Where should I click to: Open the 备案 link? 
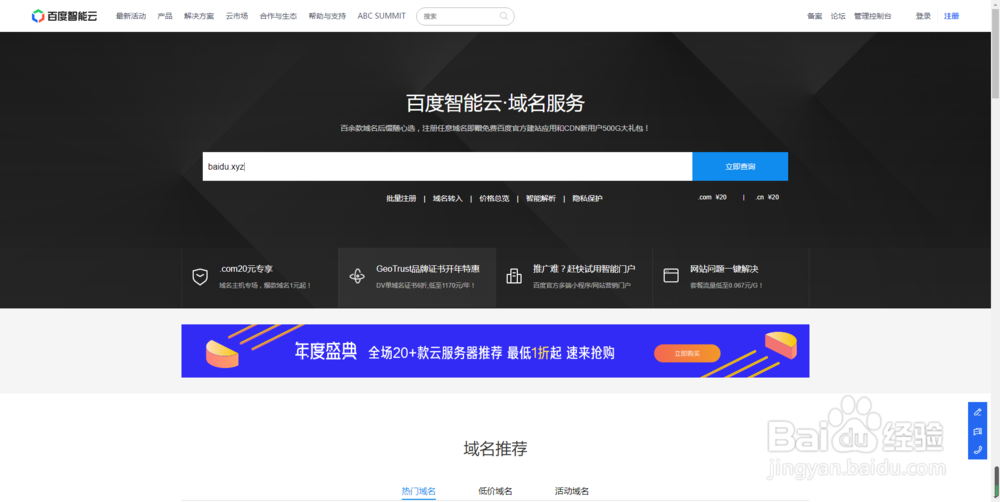click(x=814, y=16)
